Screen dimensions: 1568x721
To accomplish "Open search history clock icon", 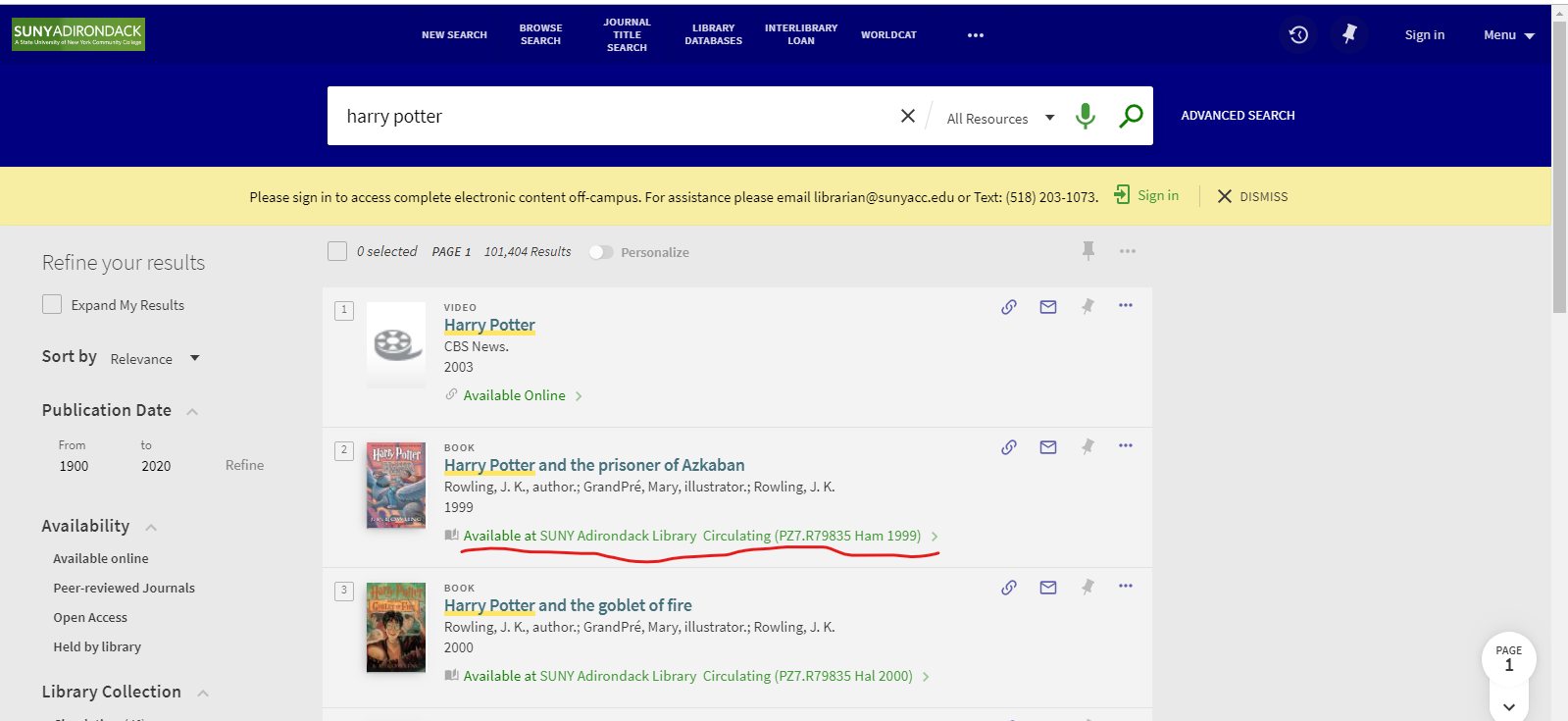I will coord(1298,35).
